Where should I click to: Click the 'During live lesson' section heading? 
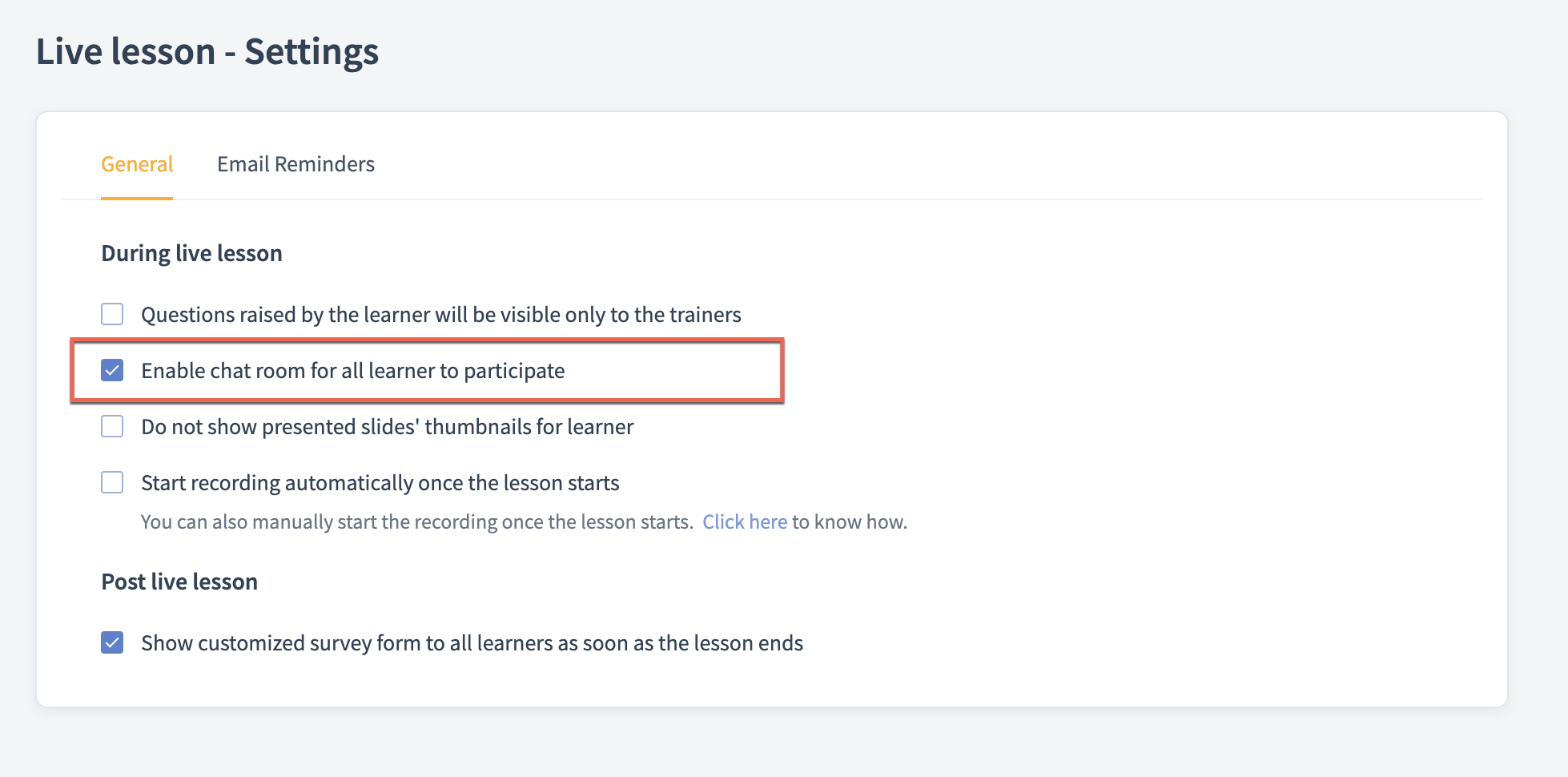(x=191, y=254)
